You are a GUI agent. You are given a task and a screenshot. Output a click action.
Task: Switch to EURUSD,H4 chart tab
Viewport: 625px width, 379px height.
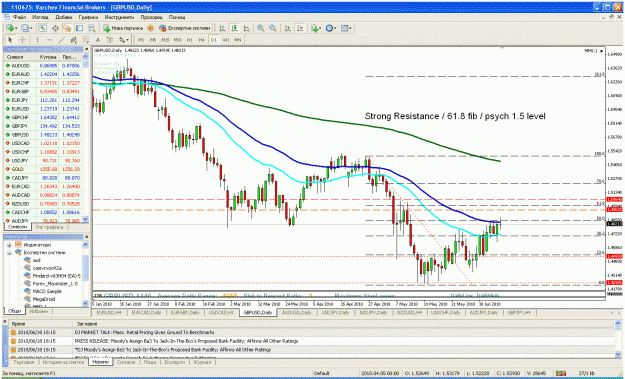click(108, 313)
